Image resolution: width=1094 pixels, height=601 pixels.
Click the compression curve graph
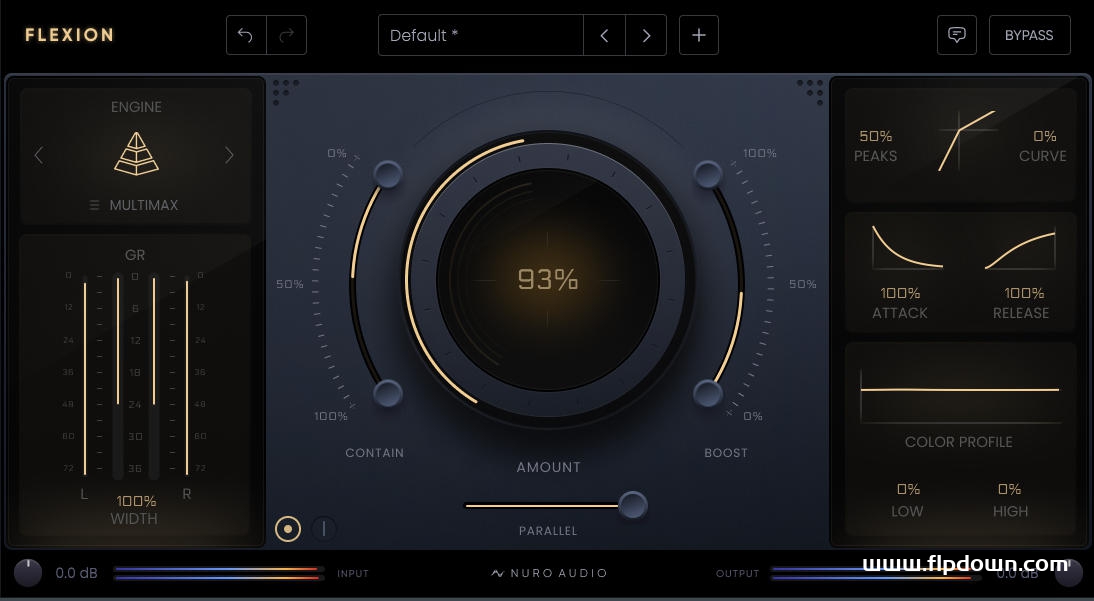pos(966,140)
